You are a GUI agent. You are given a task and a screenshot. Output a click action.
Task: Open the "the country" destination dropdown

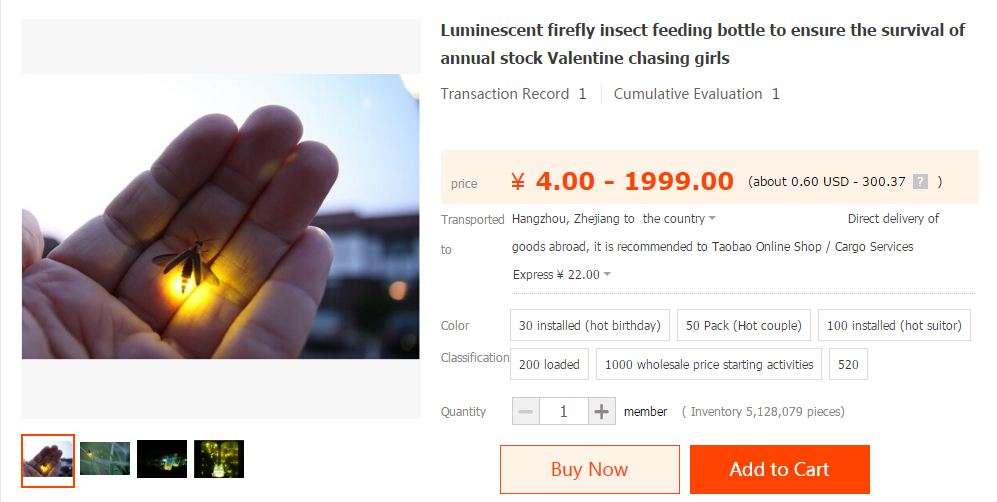click(x=679, y=218)
